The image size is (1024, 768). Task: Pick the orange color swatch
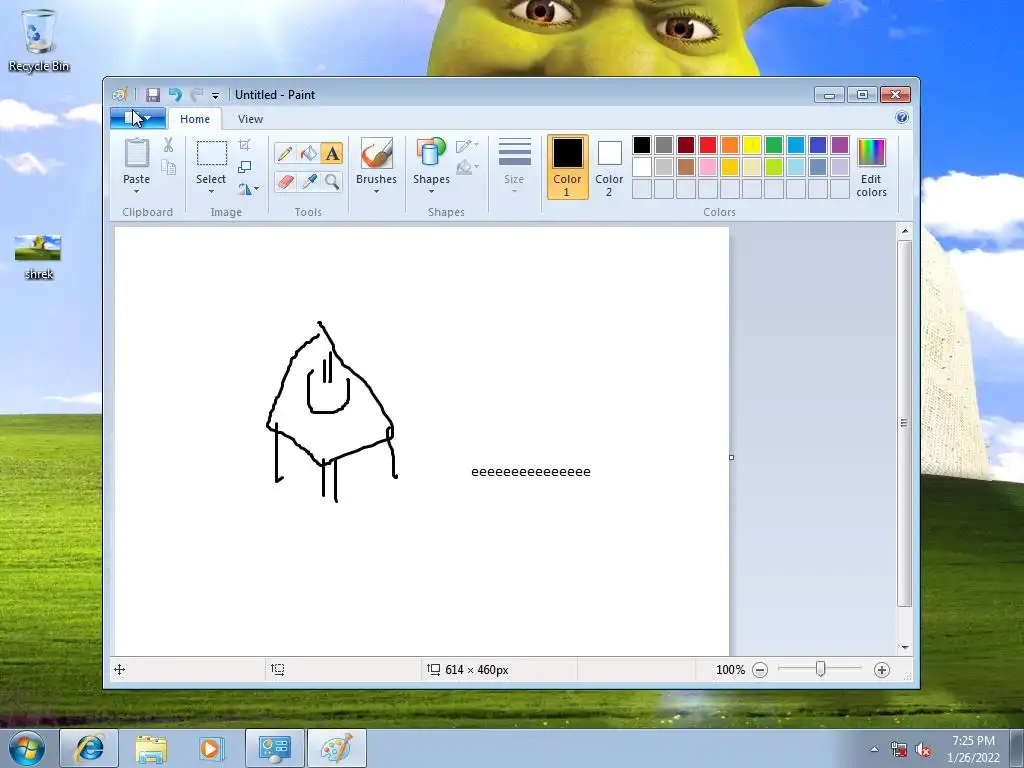730,145
